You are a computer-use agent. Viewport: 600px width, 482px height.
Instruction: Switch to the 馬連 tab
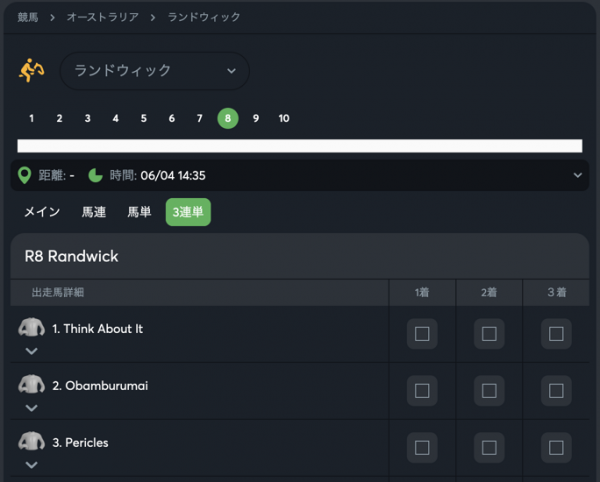tap(94, 212)
